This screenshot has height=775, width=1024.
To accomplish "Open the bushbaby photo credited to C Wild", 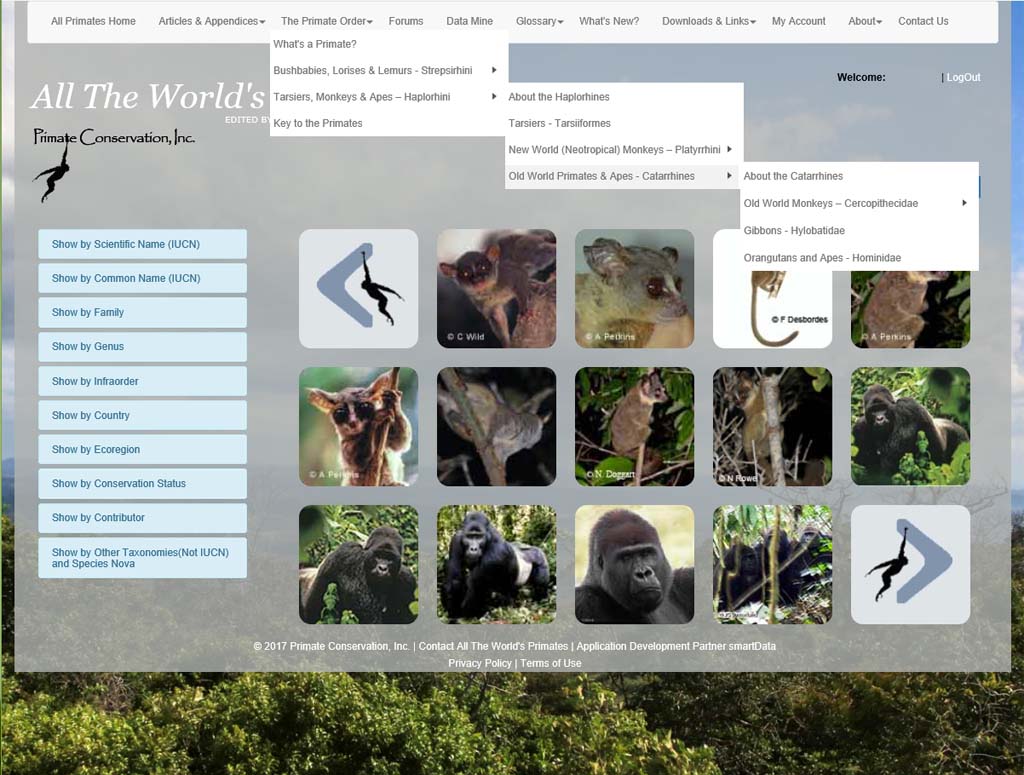I will coord(496,288).
